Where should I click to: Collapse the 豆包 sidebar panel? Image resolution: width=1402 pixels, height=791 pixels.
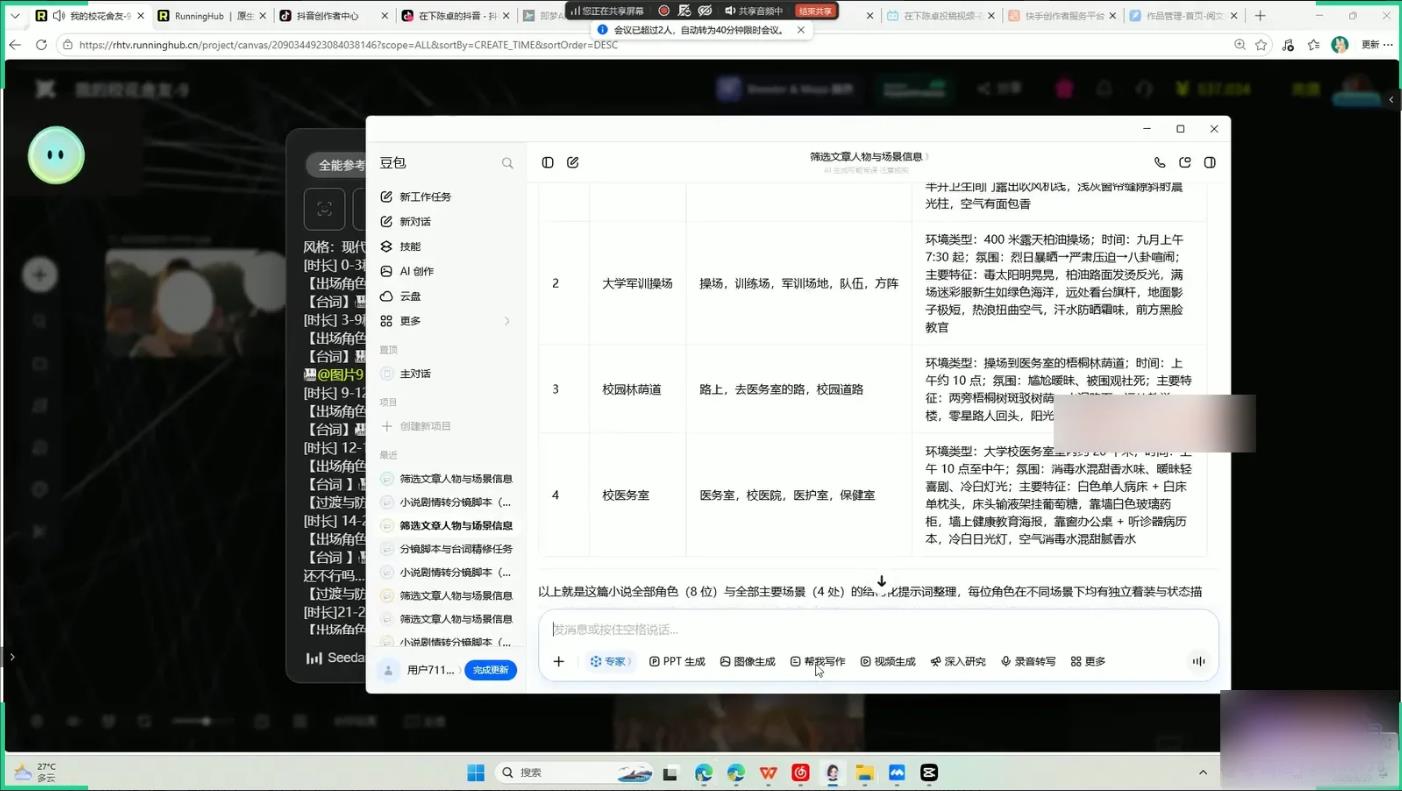click(x=548, y=162)
